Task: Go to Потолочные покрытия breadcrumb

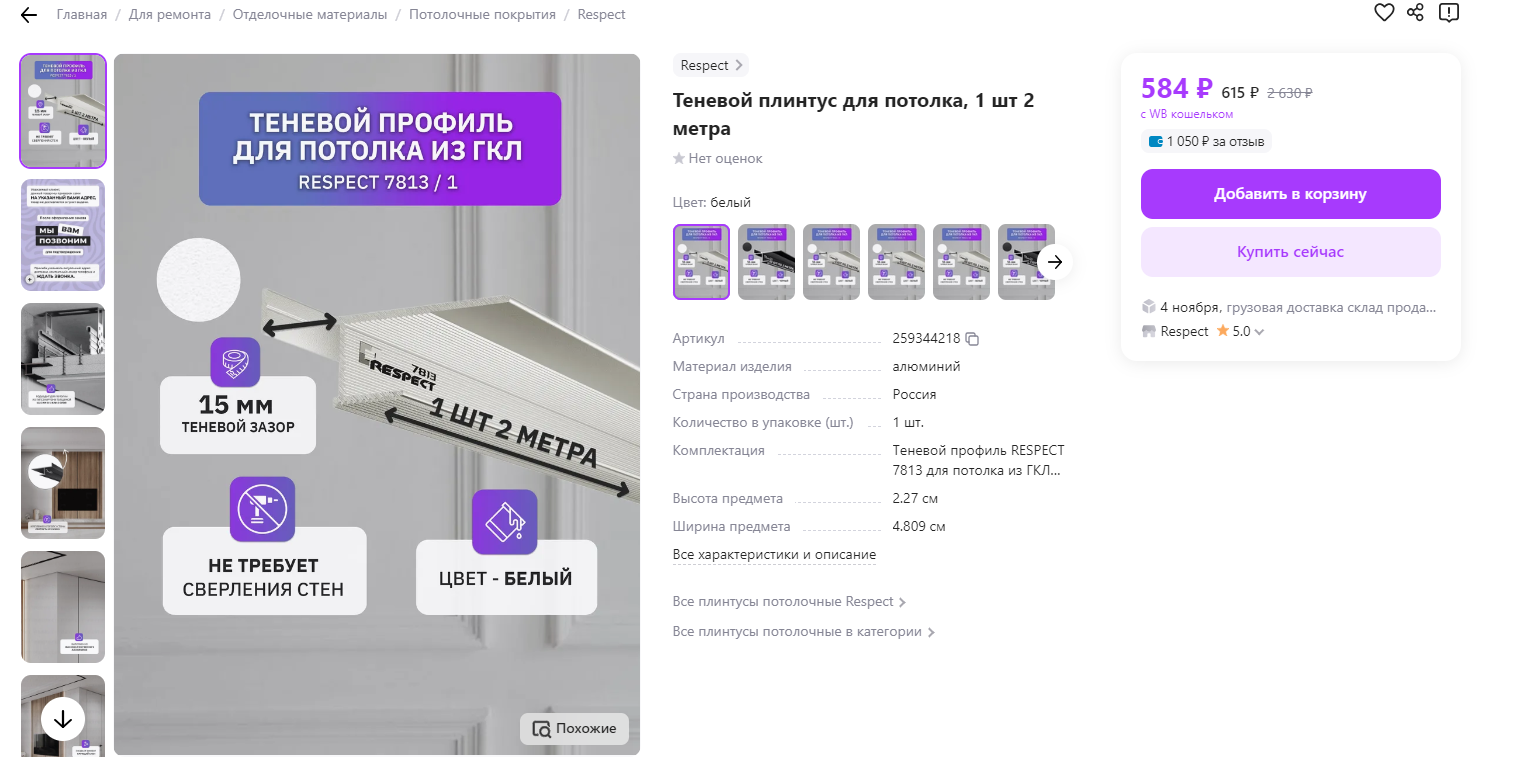Action: click(x=482, y=15)
